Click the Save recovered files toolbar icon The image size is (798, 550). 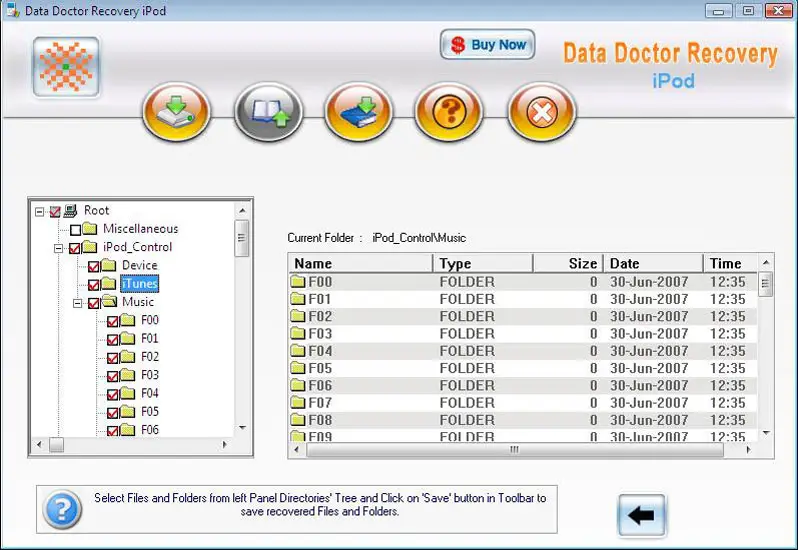pyautogui.click(x=175, y=111)
